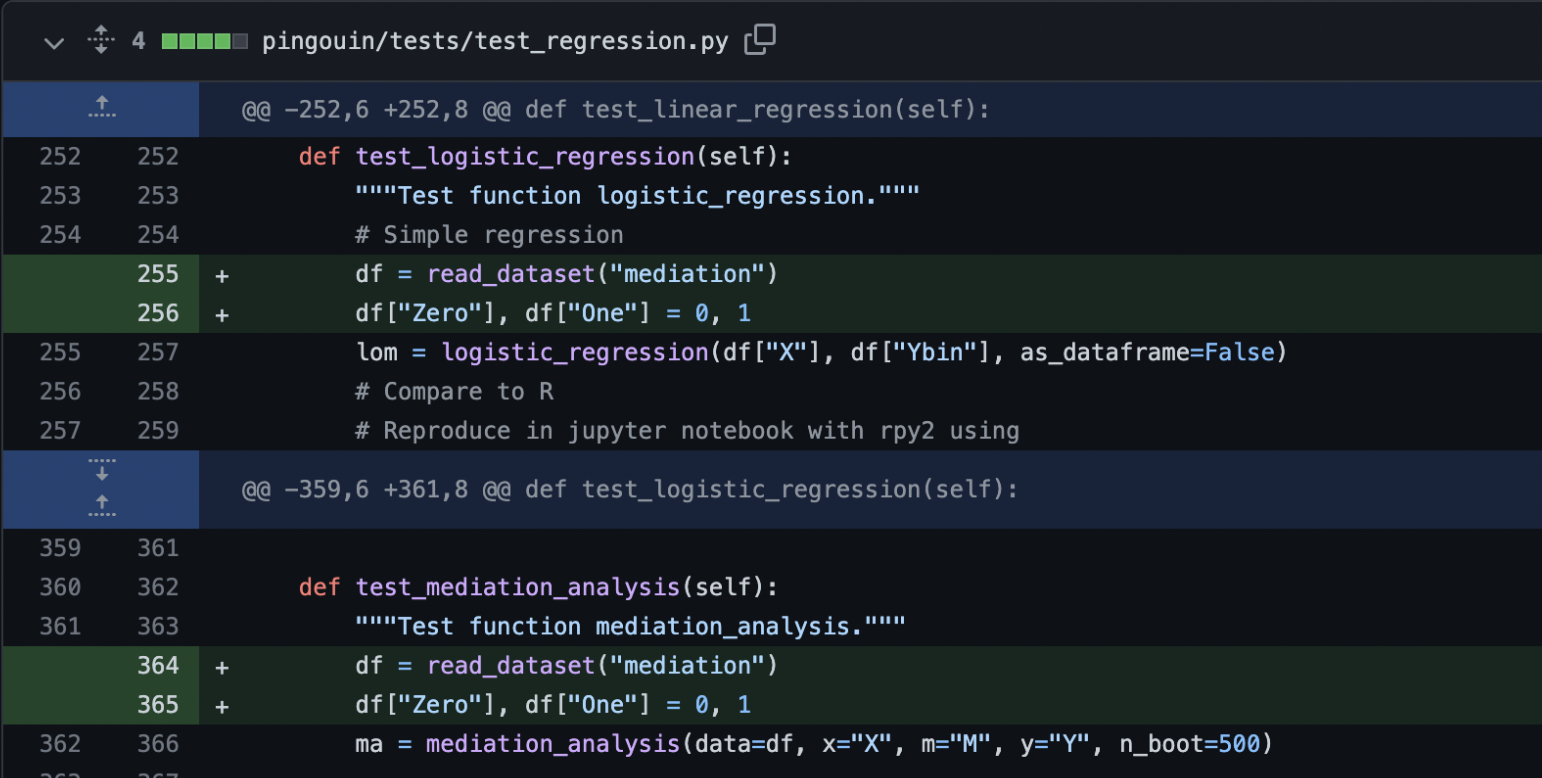This screenshot has width=1542, height=778.
Task: Expand context above the first hunk
Action: coord(100,108)
